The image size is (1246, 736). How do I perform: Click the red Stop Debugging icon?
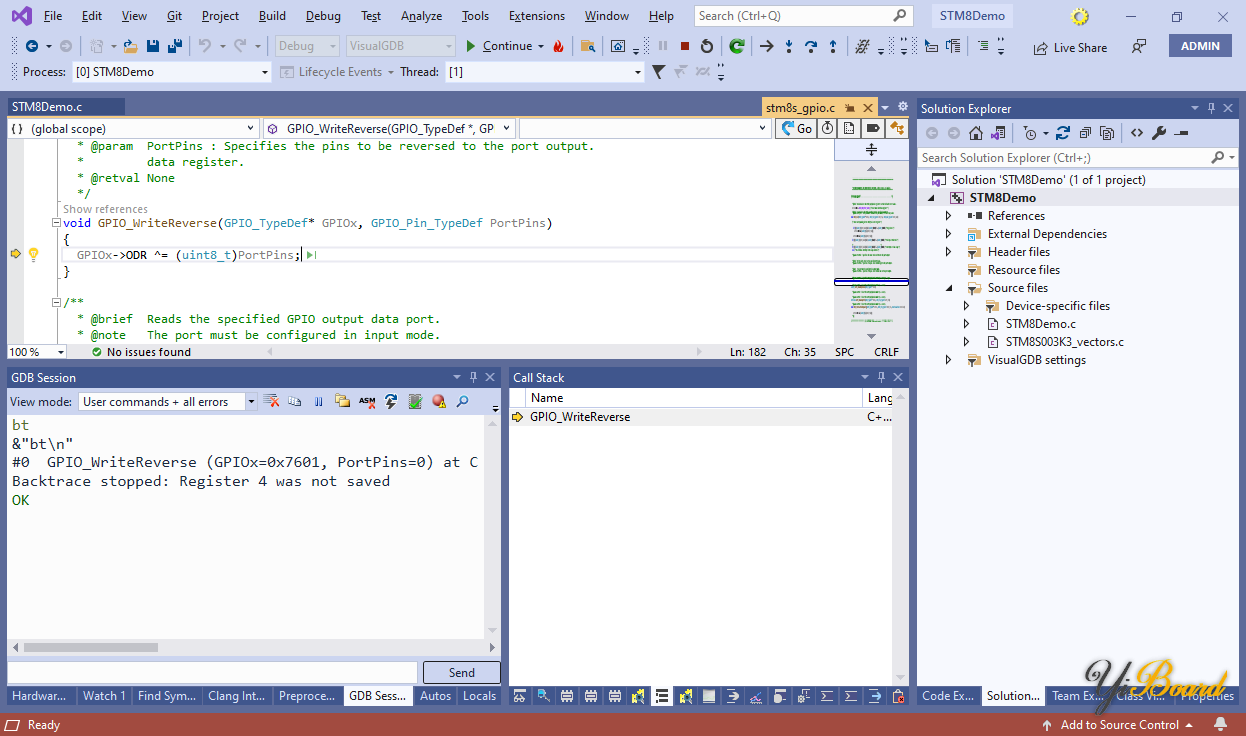(x=685, y=46)
